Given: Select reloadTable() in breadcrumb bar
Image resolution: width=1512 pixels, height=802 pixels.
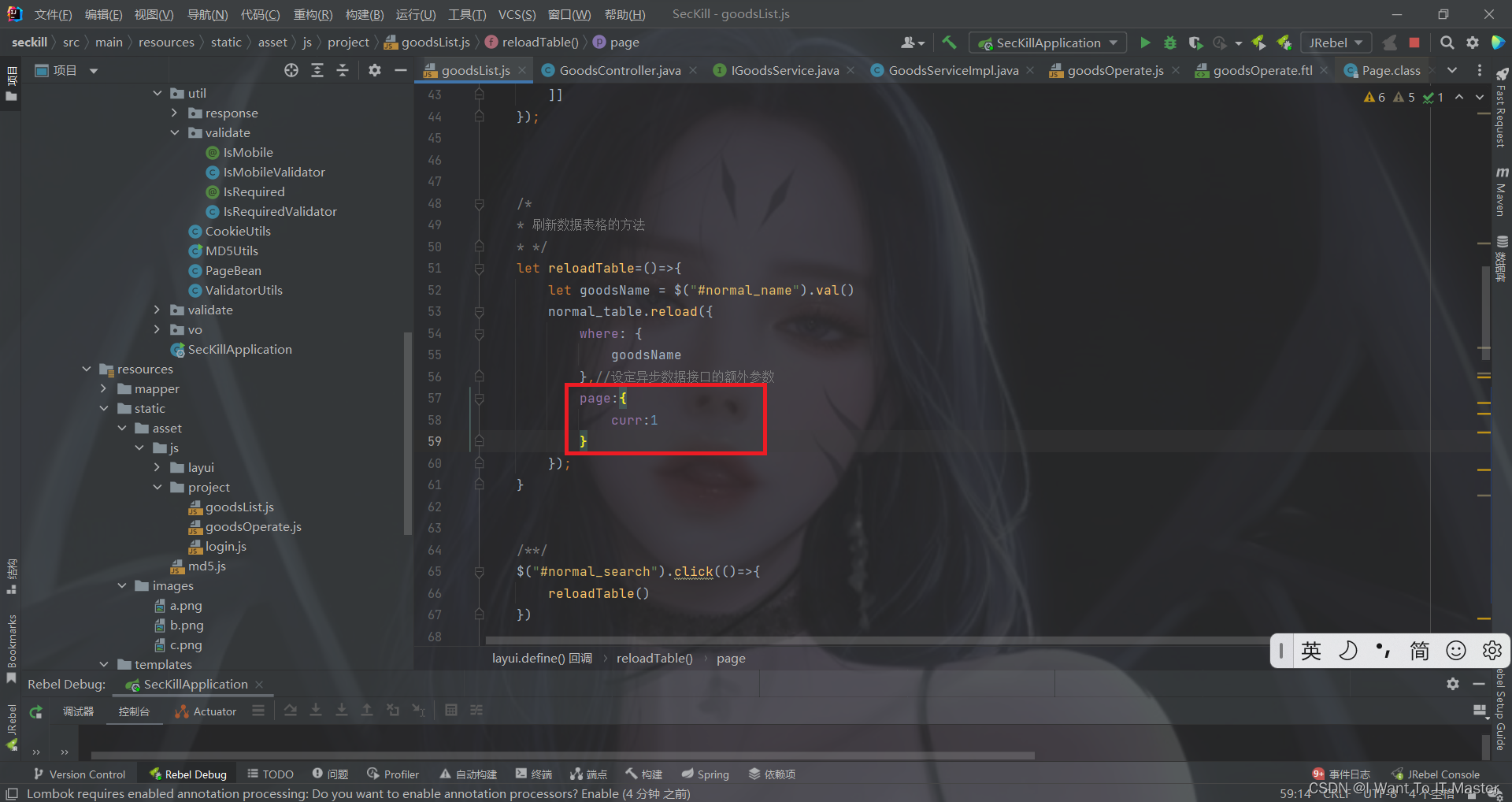Looking at the screenshot, I should [654, 658].
